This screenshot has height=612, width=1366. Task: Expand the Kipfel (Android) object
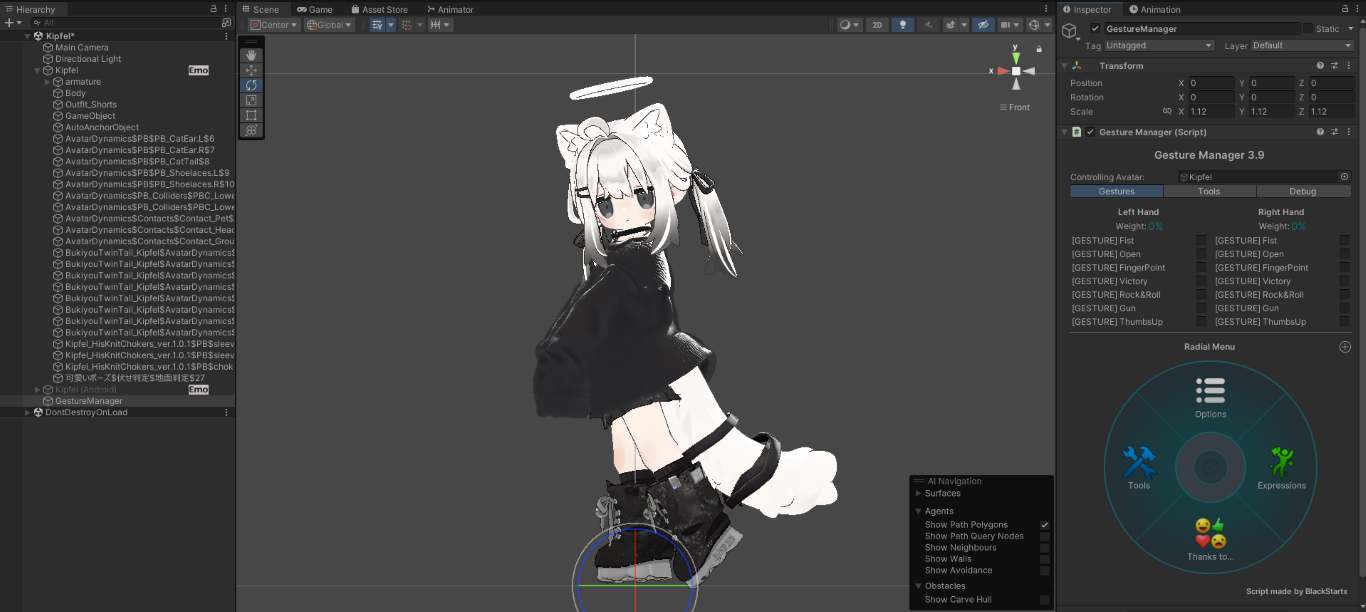[37, 389]
